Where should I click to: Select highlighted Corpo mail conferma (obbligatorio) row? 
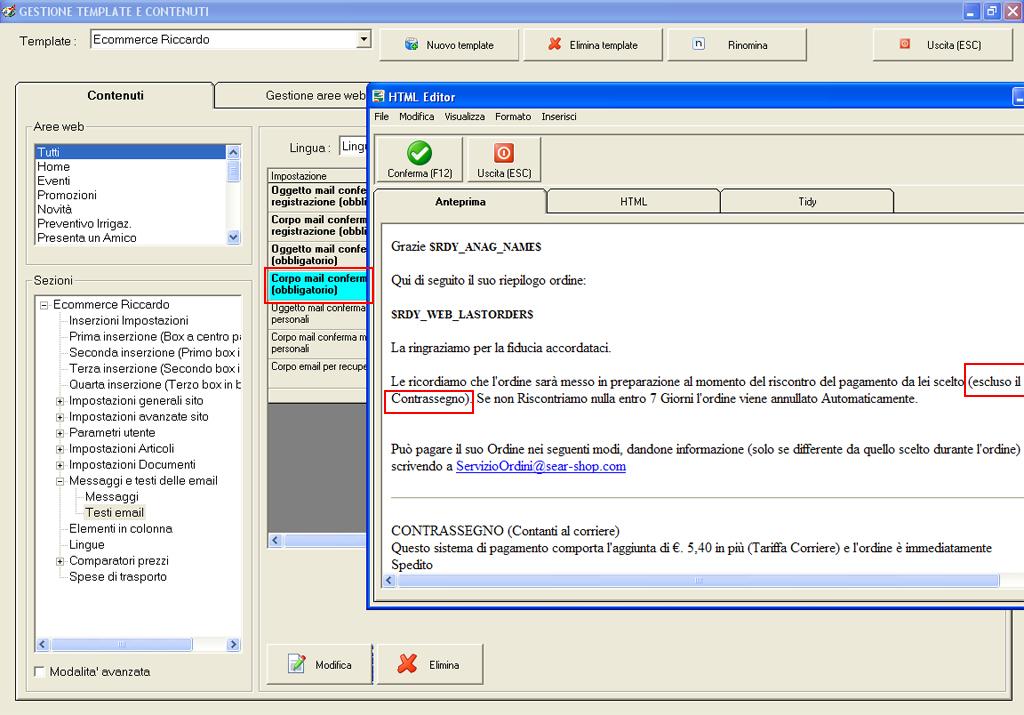[x=318, y=284]
